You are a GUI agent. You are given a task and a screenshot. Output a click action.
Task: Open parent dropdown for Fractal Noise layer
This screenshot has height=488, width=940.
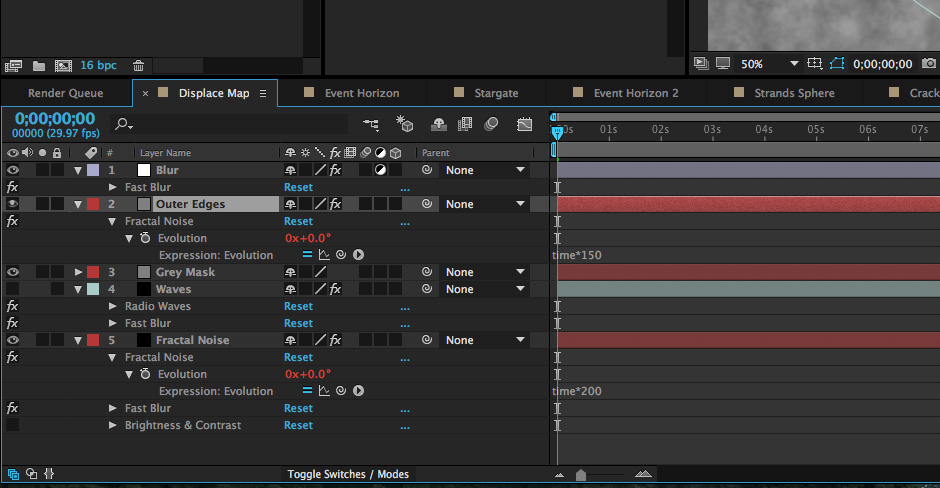click(x=484, y=340)
